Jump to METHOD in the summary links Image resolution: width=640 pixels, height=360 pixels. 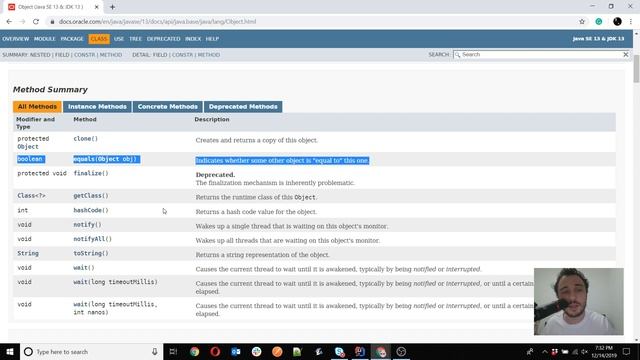111,55
